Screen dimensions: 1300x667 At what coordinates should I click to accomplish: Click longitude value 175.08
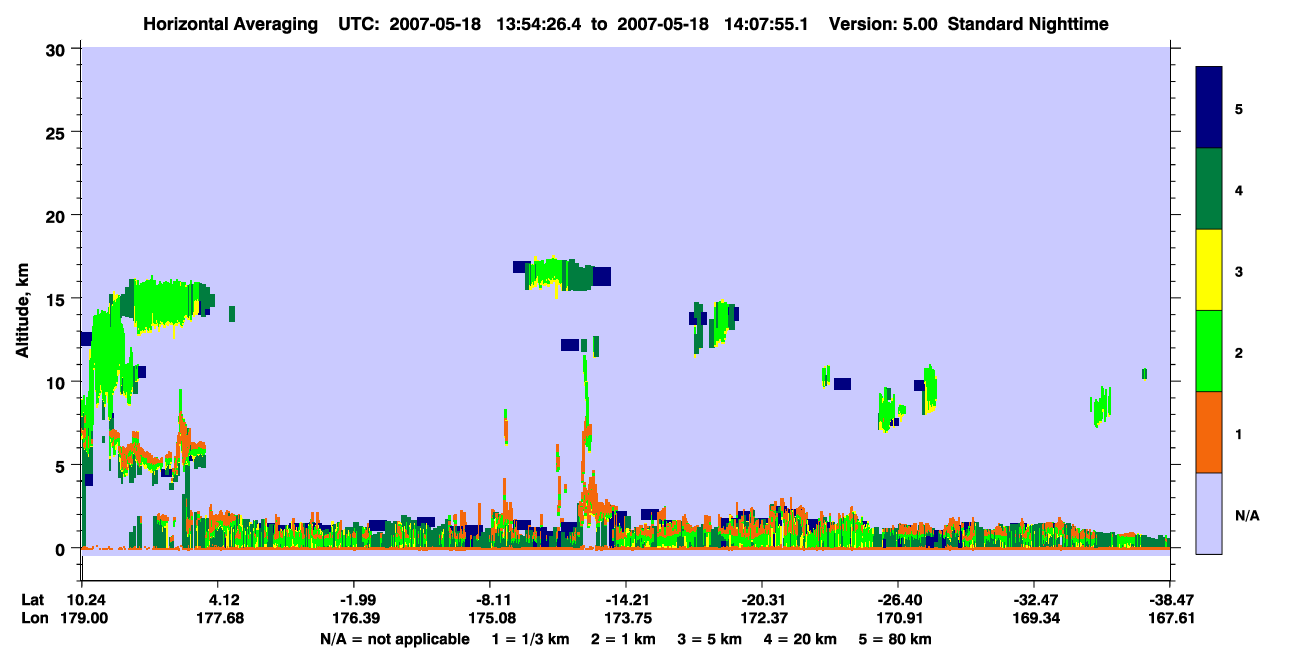(490, 618)
